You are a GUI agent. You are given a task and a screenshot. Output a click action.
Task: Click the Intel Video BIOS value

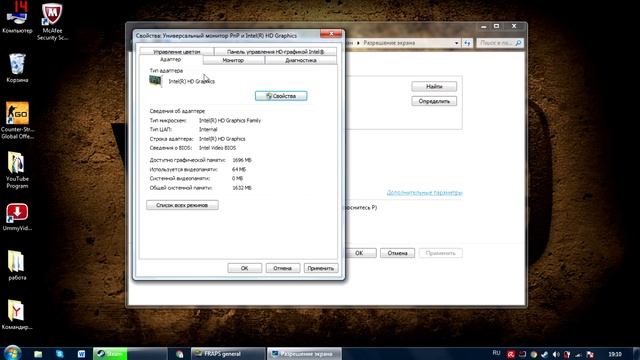[217, 148]
